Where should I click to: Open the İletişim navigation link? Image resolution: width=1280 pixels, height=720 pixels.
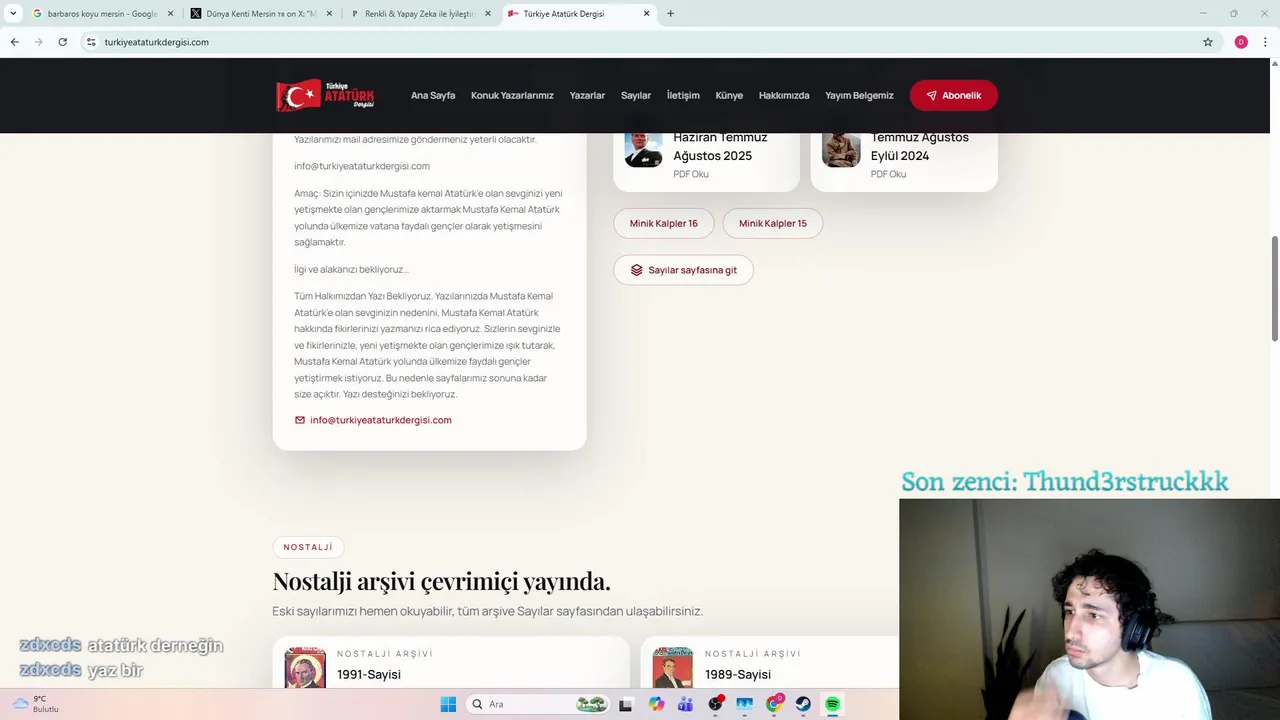[x=683, y=95]
